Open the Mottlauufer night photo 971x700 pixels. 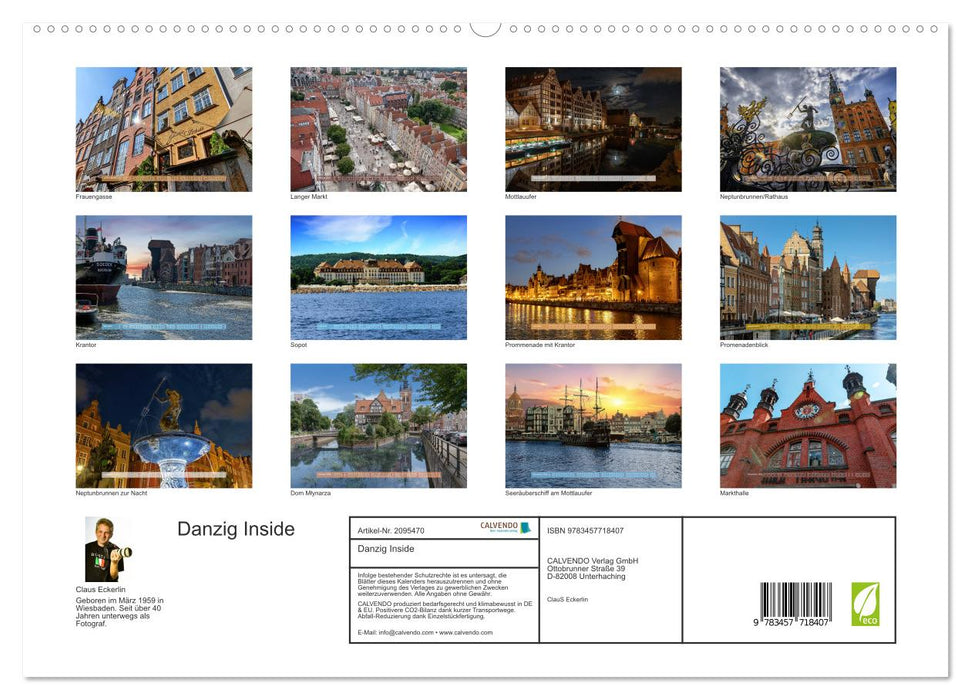pyautogui.click(x=594, y=128)
